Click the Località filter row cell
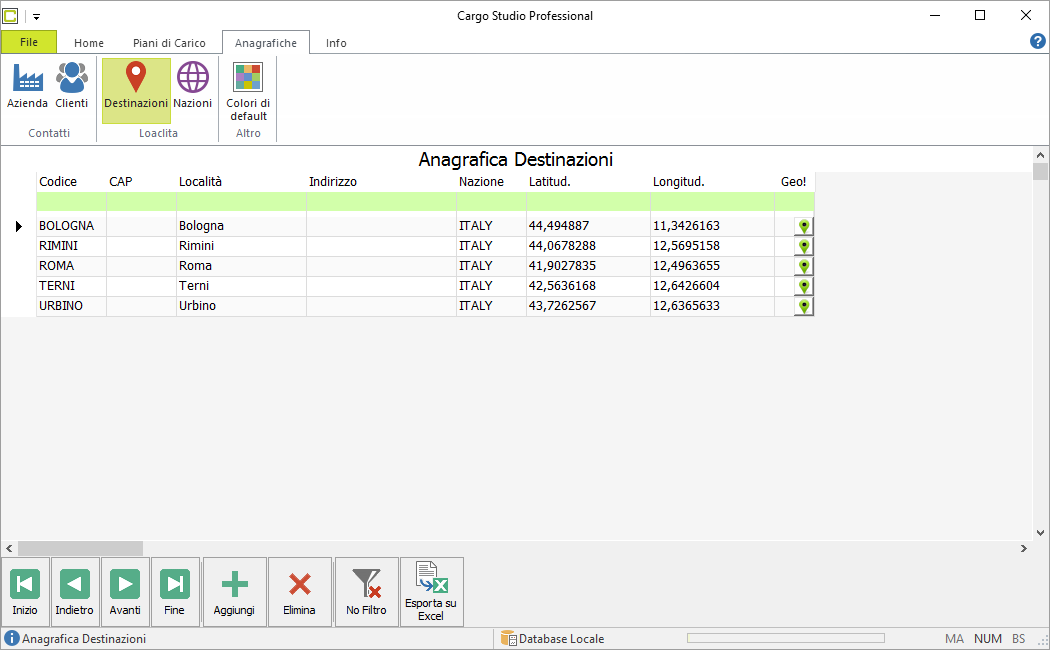 point(241,201)
